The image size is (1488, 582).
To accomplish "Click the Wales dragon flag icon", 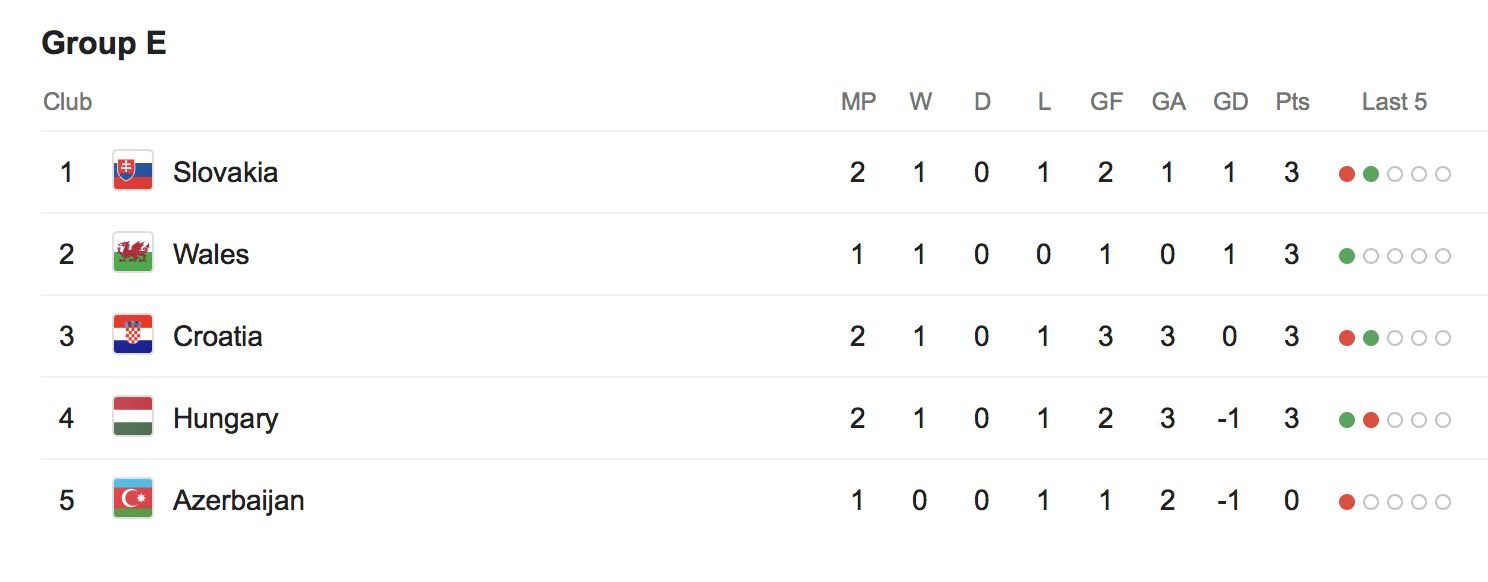I will pyautogui.click(x=133, y=254).
